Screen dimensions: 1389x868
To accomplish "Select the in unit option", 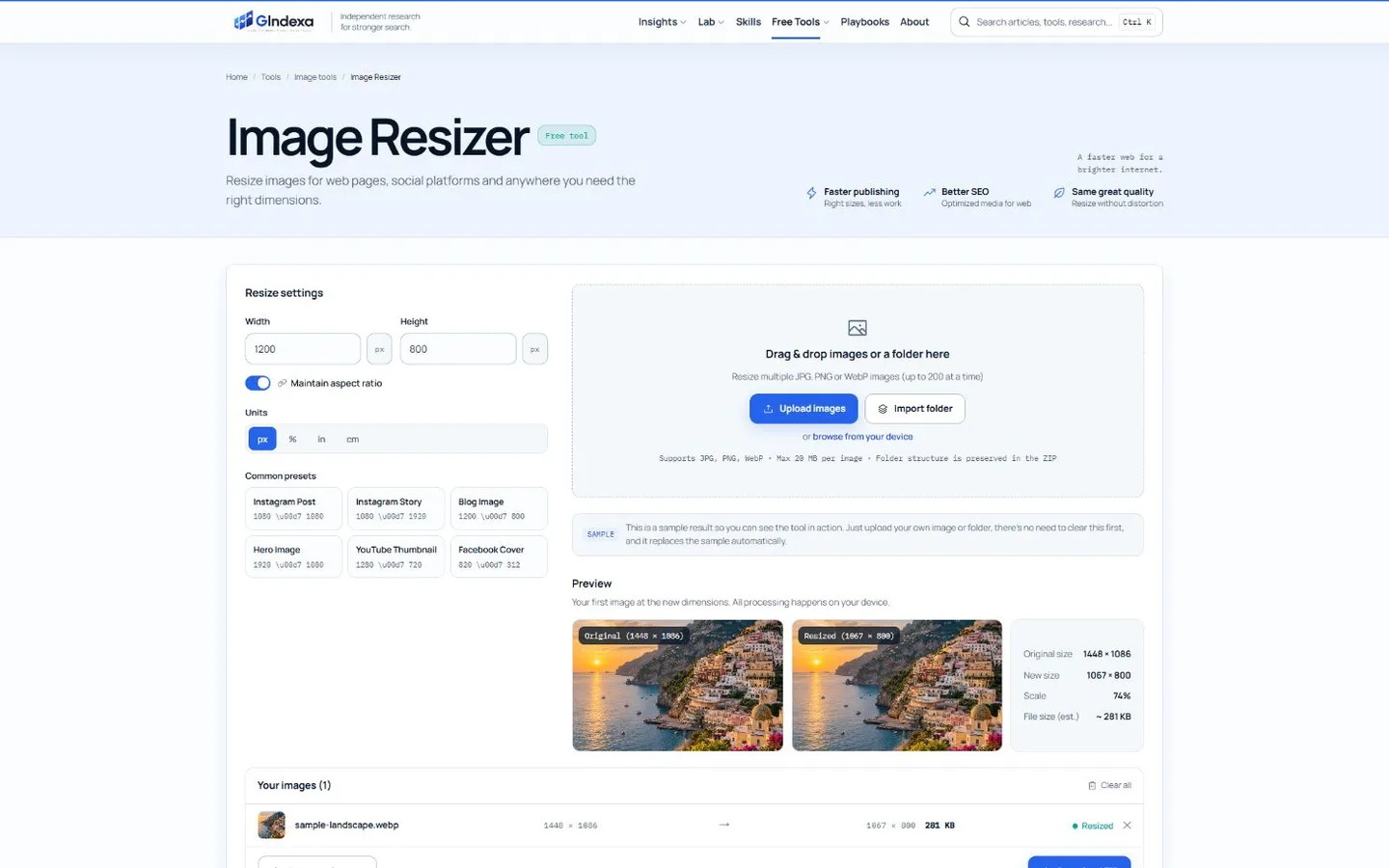I will coord(321,439).
